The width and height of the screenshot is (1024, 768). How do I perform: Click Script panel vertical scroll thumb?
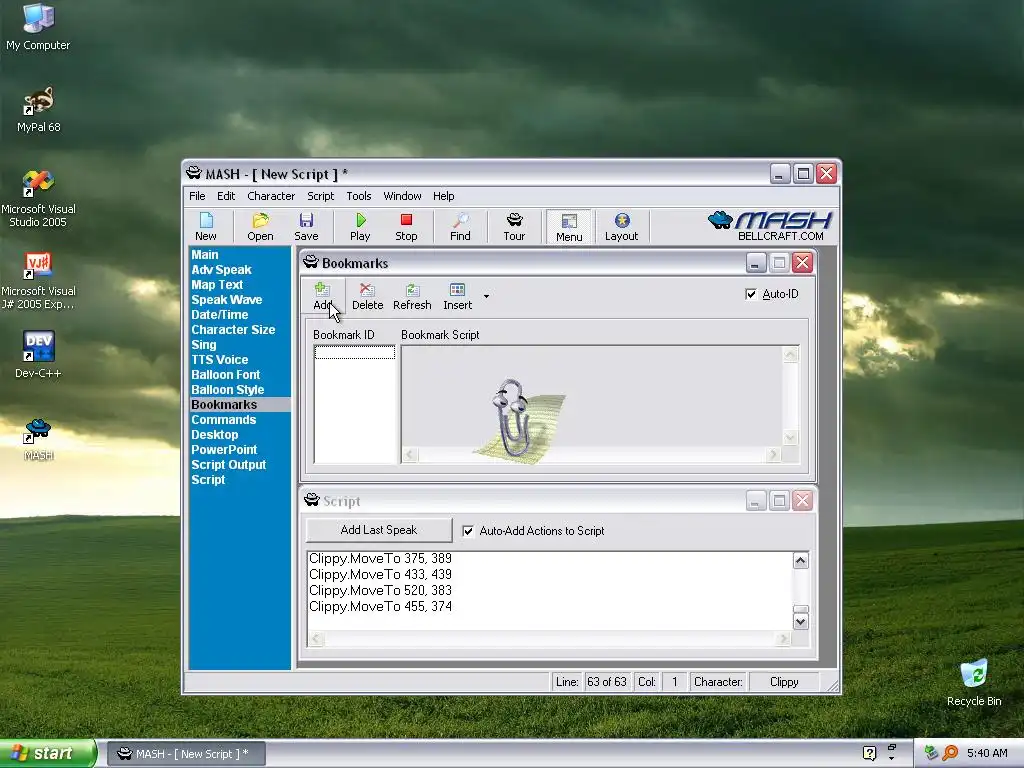(801, 609)
